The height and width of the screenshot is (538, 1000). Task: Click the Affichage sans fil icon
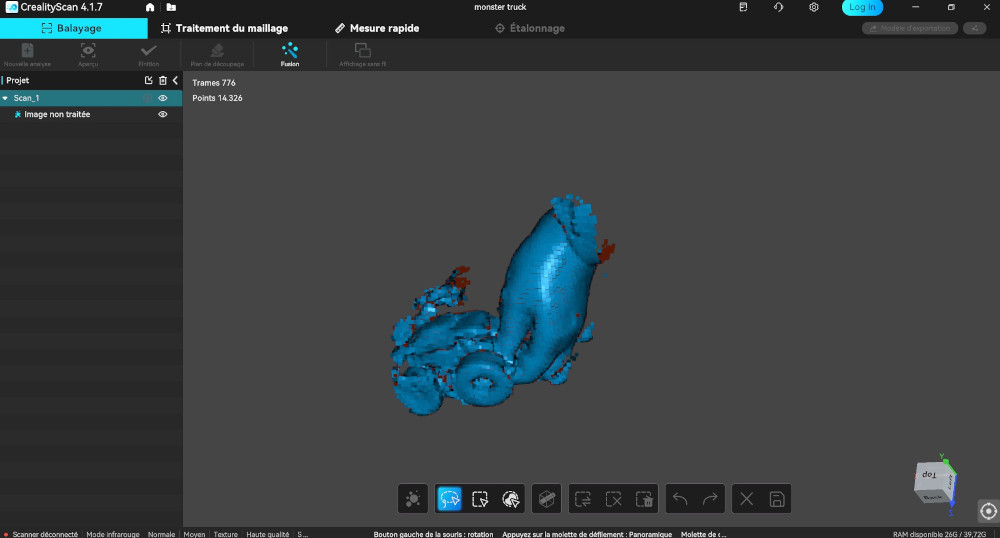click(362, 50)
